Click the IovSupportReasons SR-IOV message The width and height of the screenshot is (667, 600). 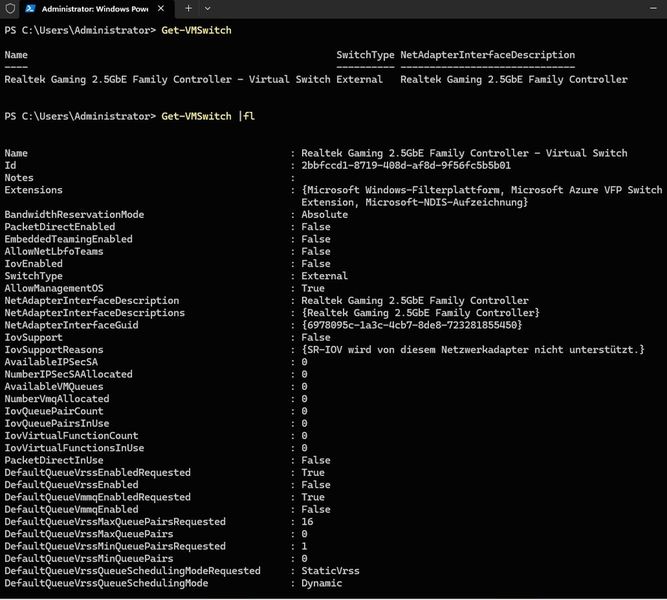click(473, 350)
